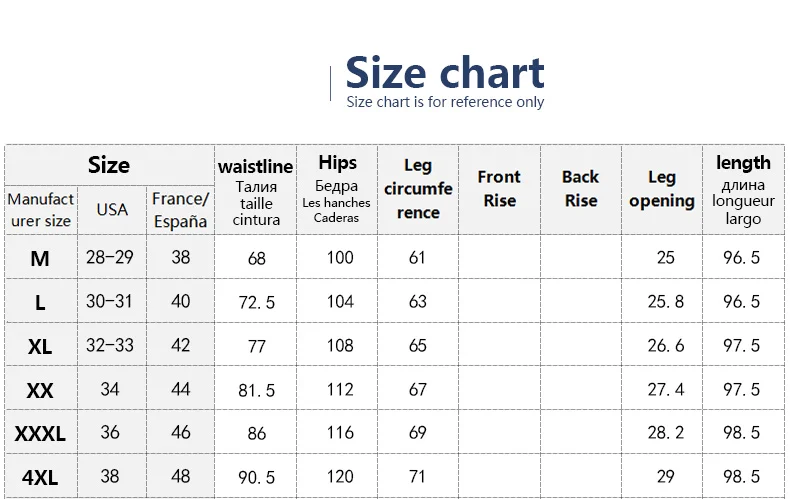
Task: Select the Hips column header
Action: click(x=337, y=190)
